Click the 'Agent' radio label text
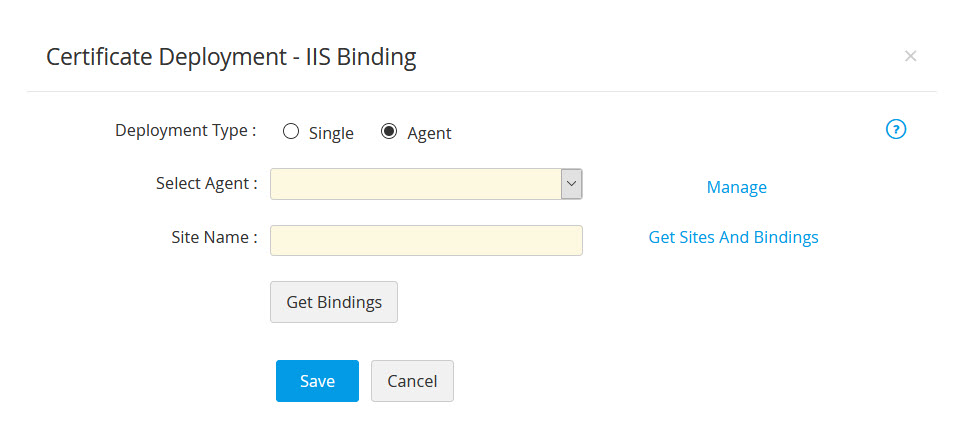The image size is (959, 447). click(429, 133)
